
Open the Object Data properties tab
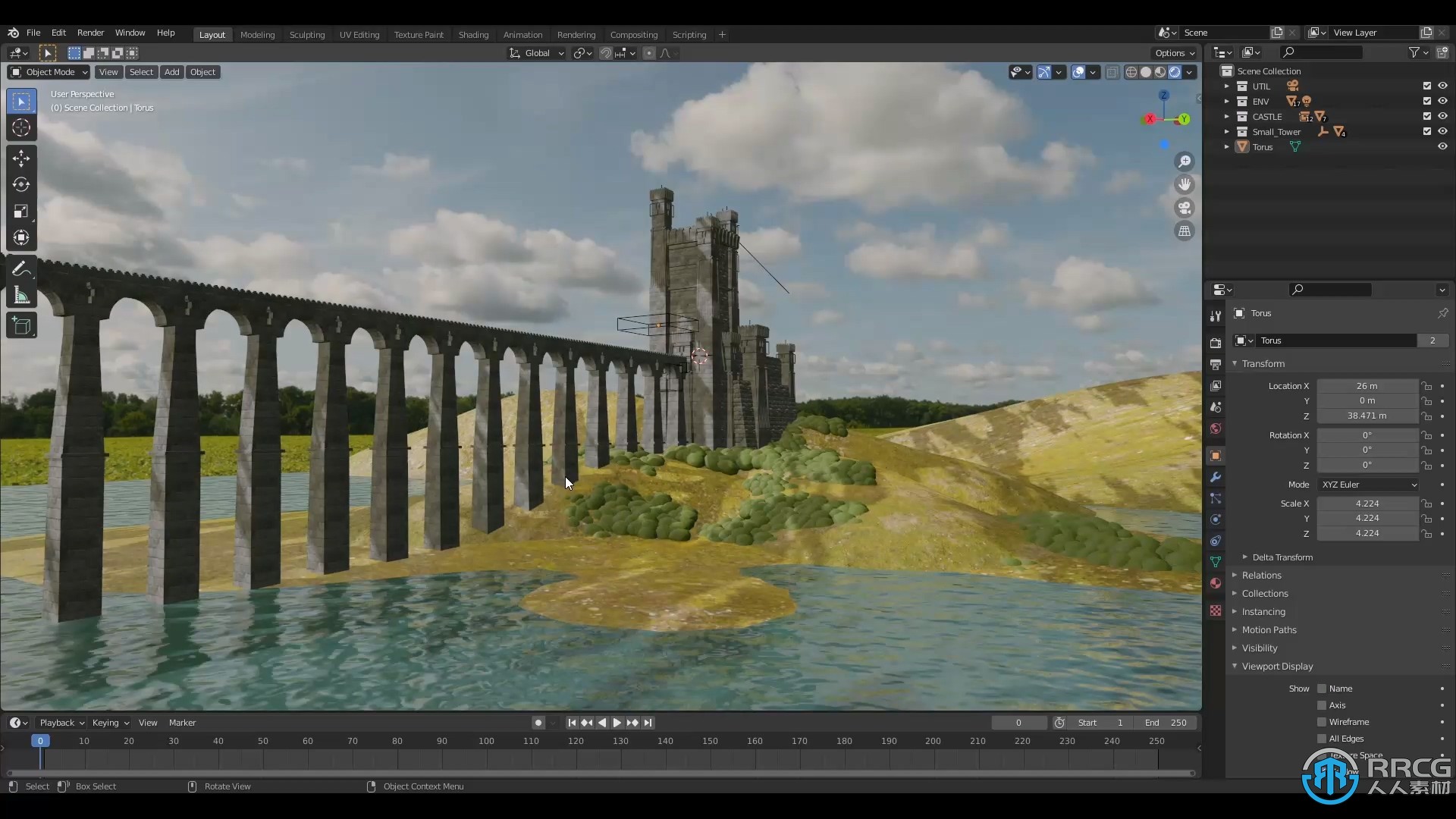click(x=1216, y=562)
